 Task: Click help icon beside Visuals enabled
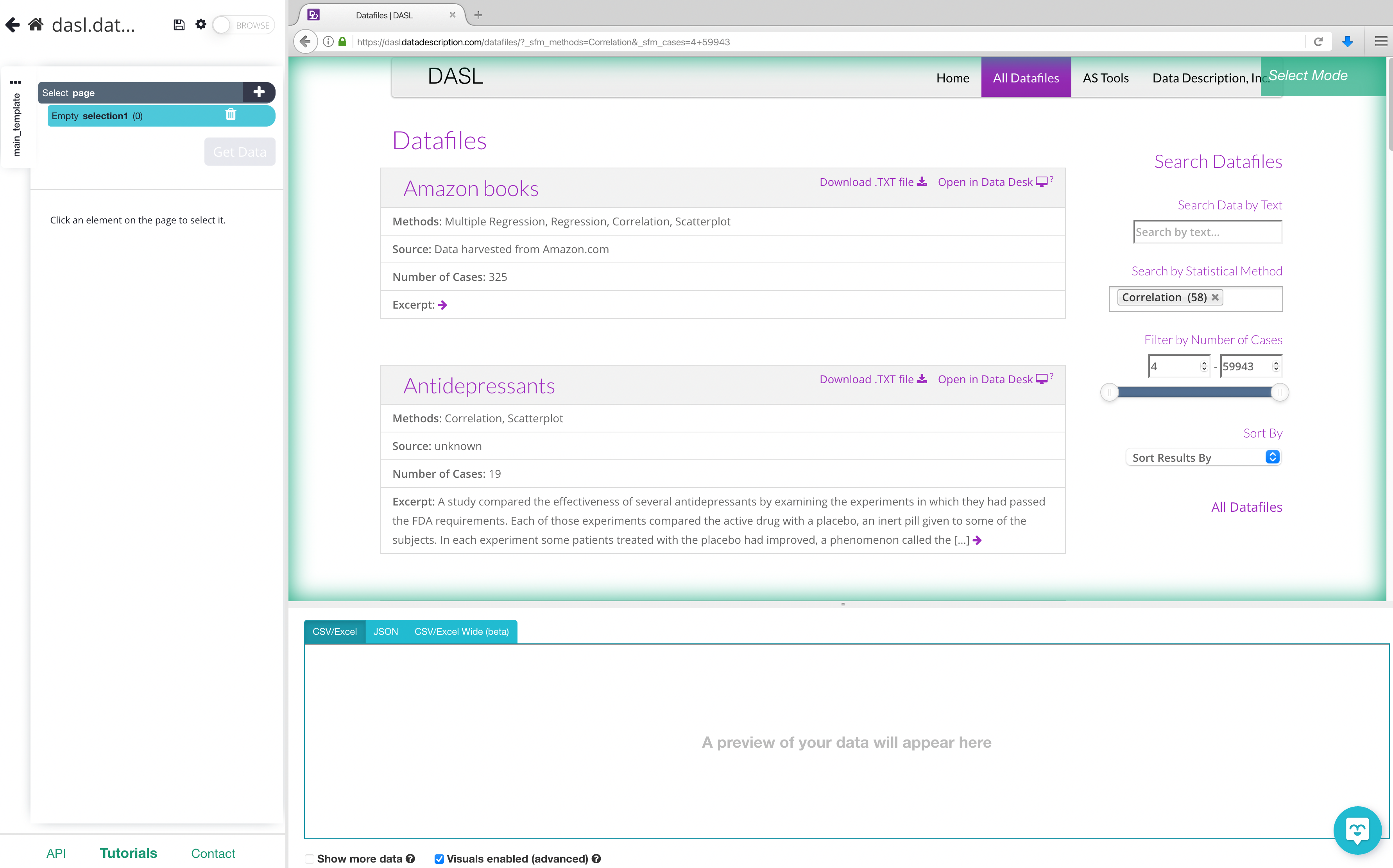tap(596, 859)
